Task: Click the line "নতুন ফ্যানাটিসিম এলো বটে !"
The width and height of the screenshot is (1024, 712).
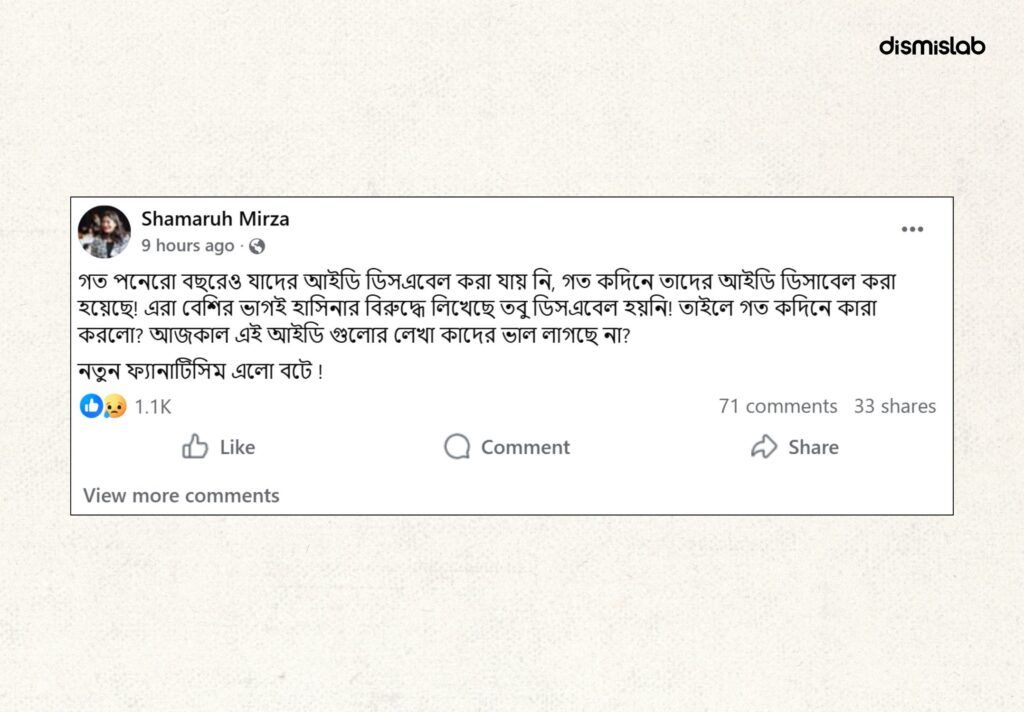Action: [x=200, y=372]
